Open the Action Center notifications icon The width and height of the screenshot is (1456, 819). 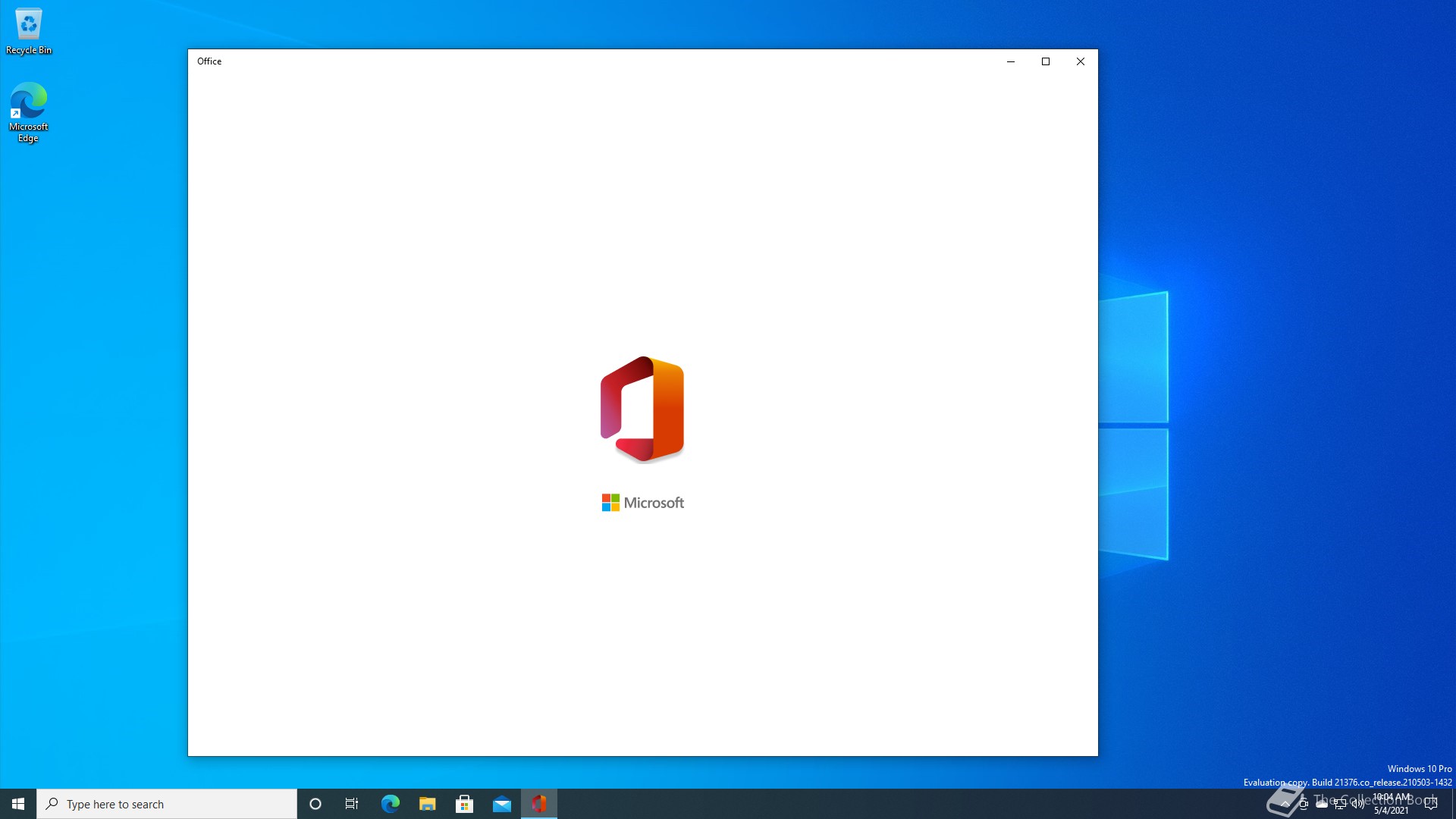coord(1431,804)
